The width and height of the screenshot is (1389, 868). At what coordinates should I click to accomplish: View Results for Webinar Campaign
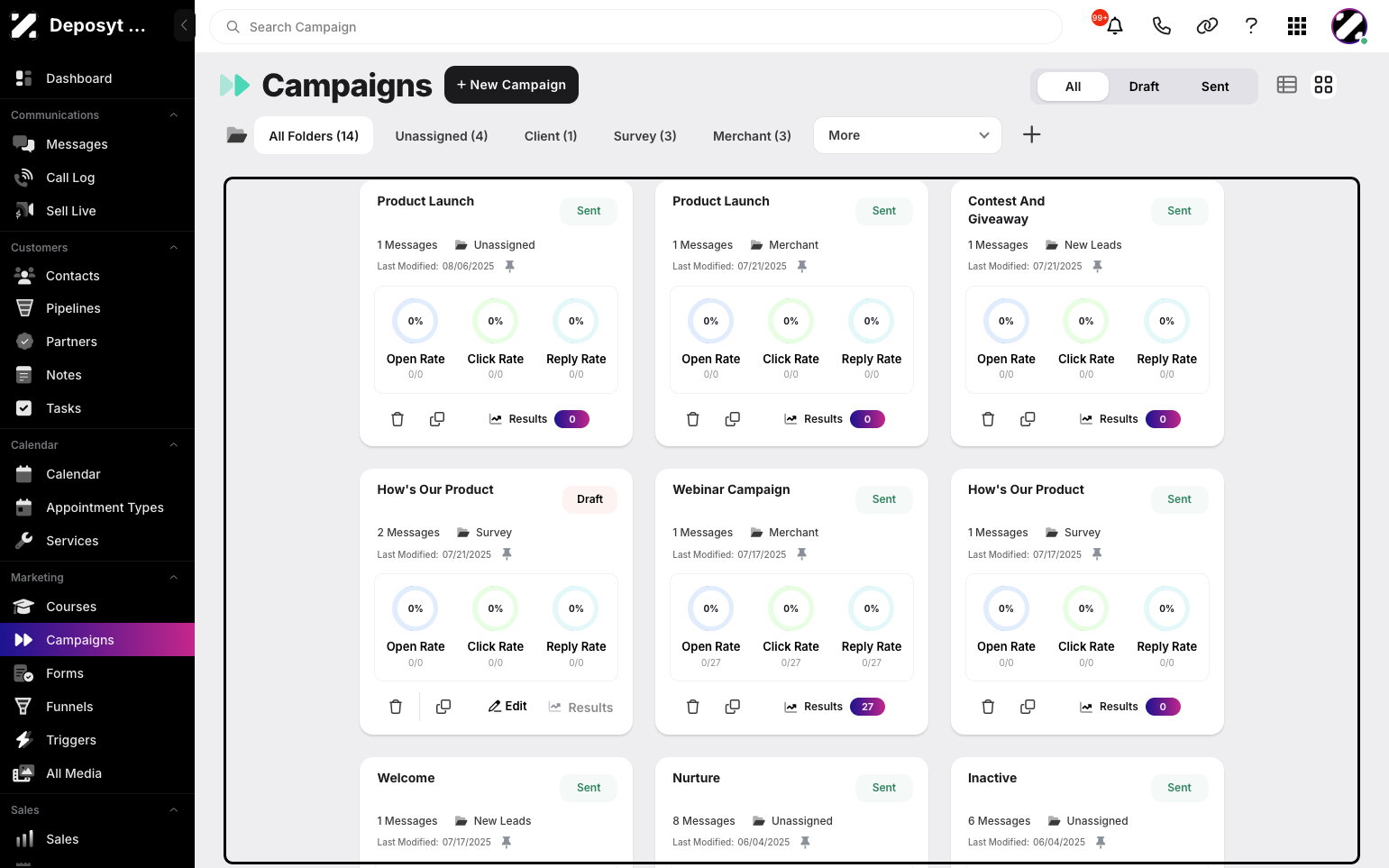click(x=834, y=707)
